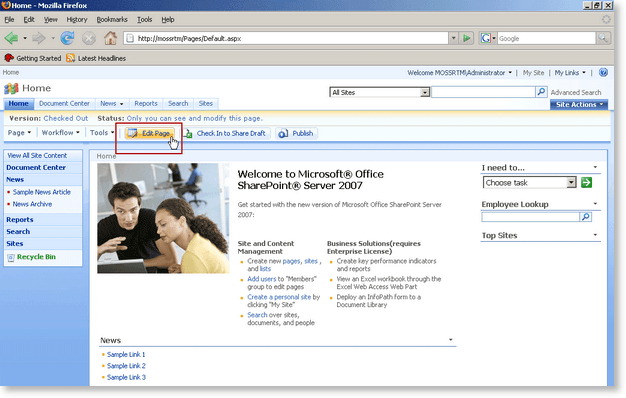Open the File menu
The width and height of the screenshot is (626, 398).
click(9, 20)
